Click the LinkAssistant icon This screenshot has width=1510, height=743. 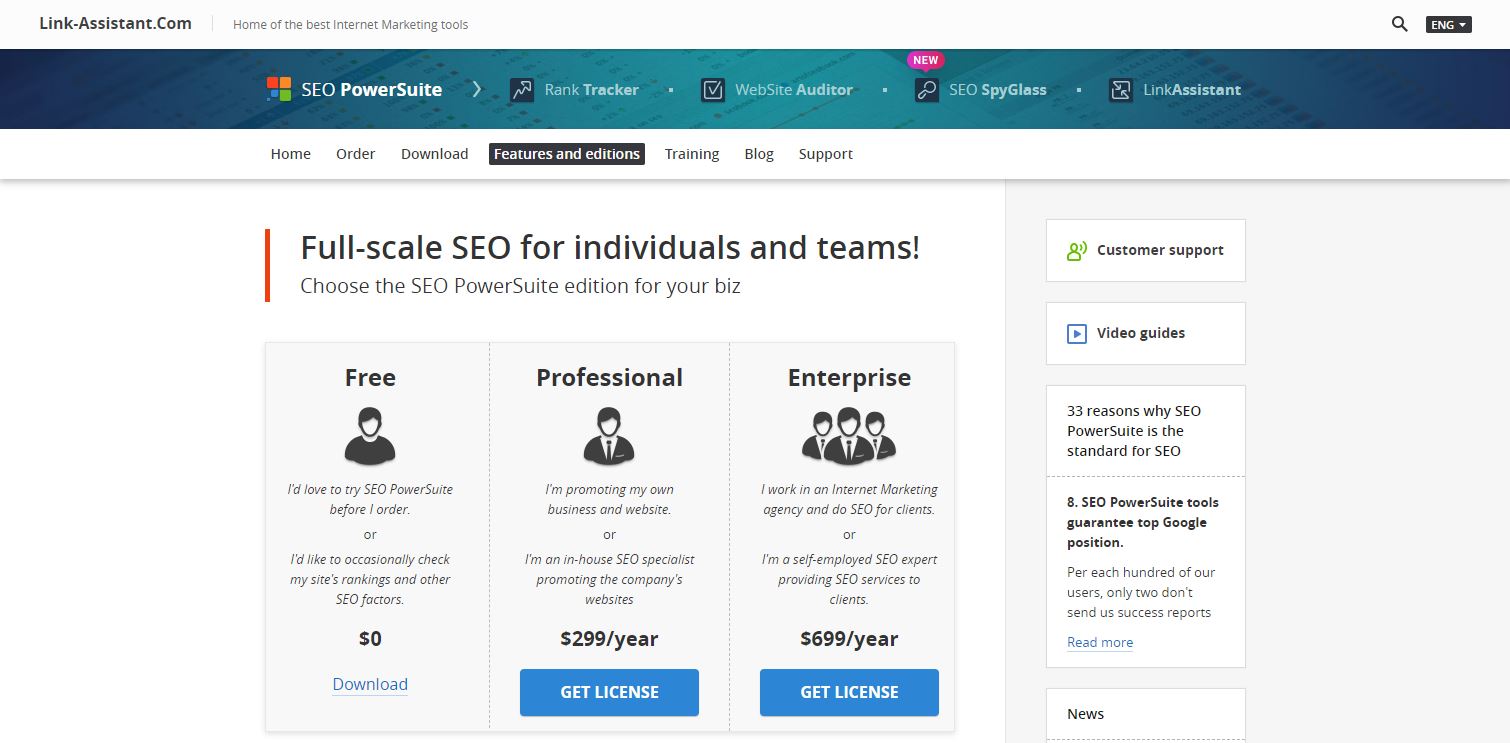tap(1121, 90)
